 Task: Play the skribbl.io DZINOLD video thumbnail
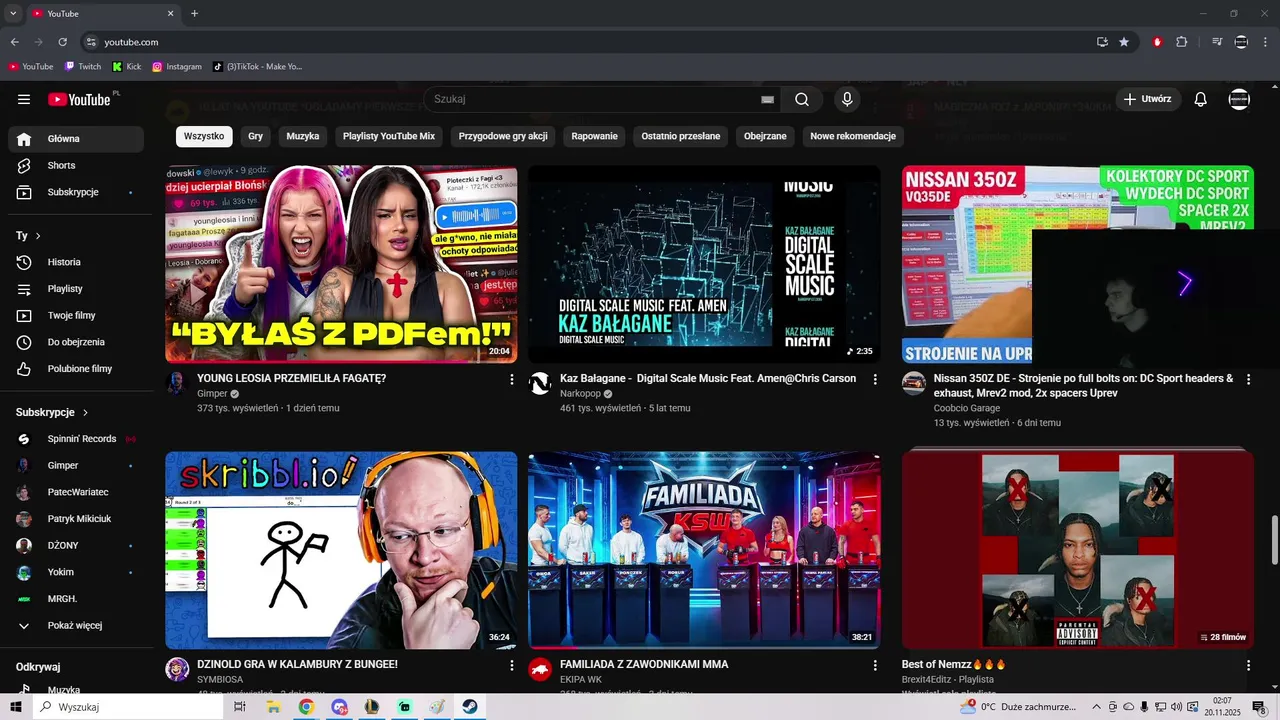point(341,550)
